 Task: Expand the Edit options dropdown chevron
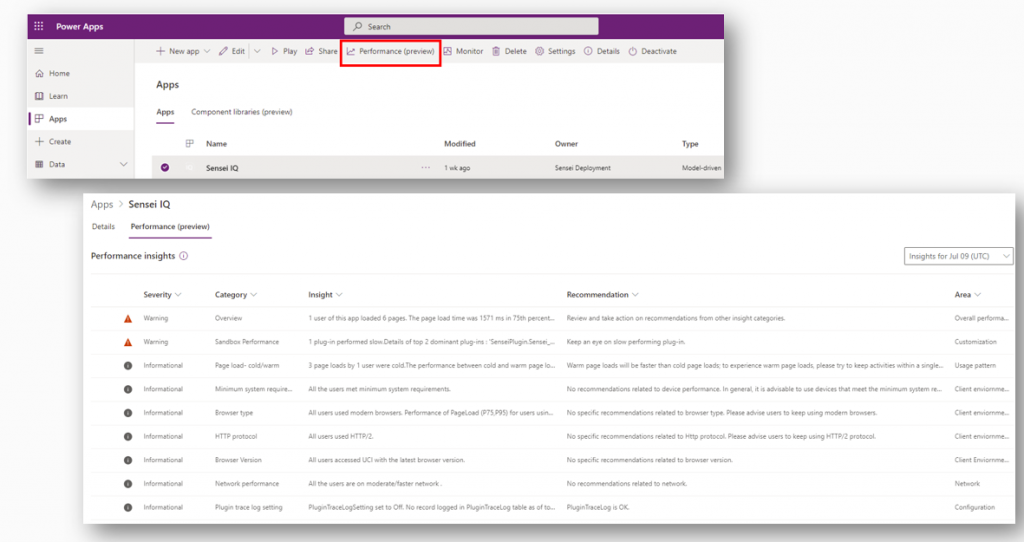point(257,51)
